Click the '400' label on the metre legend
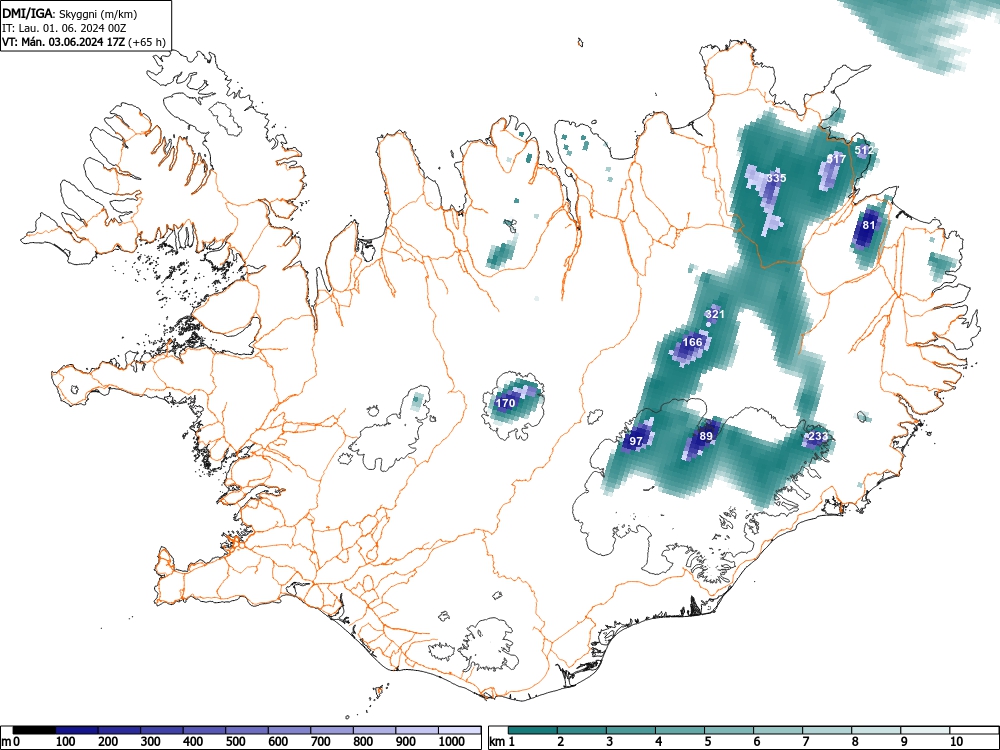This screenshot has height=750, width=1000. [193, 742]
